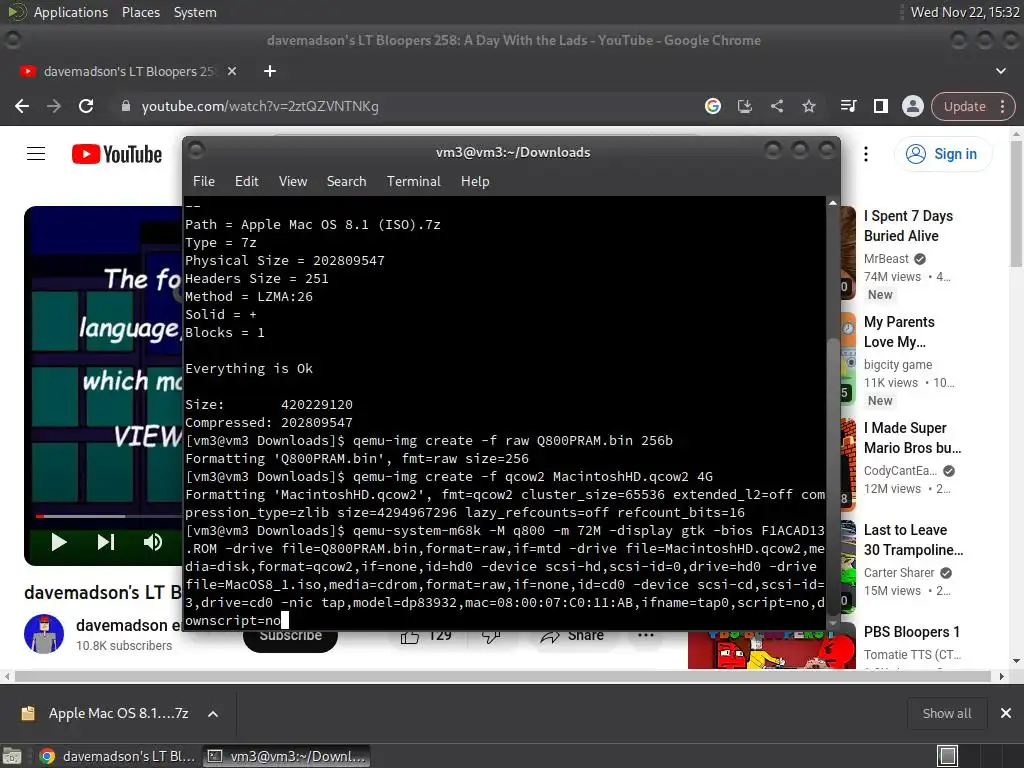Open media controls icon in Chrome toolbar
The width and height of the screenshot is (1024, 768).
tap(848, 106)
